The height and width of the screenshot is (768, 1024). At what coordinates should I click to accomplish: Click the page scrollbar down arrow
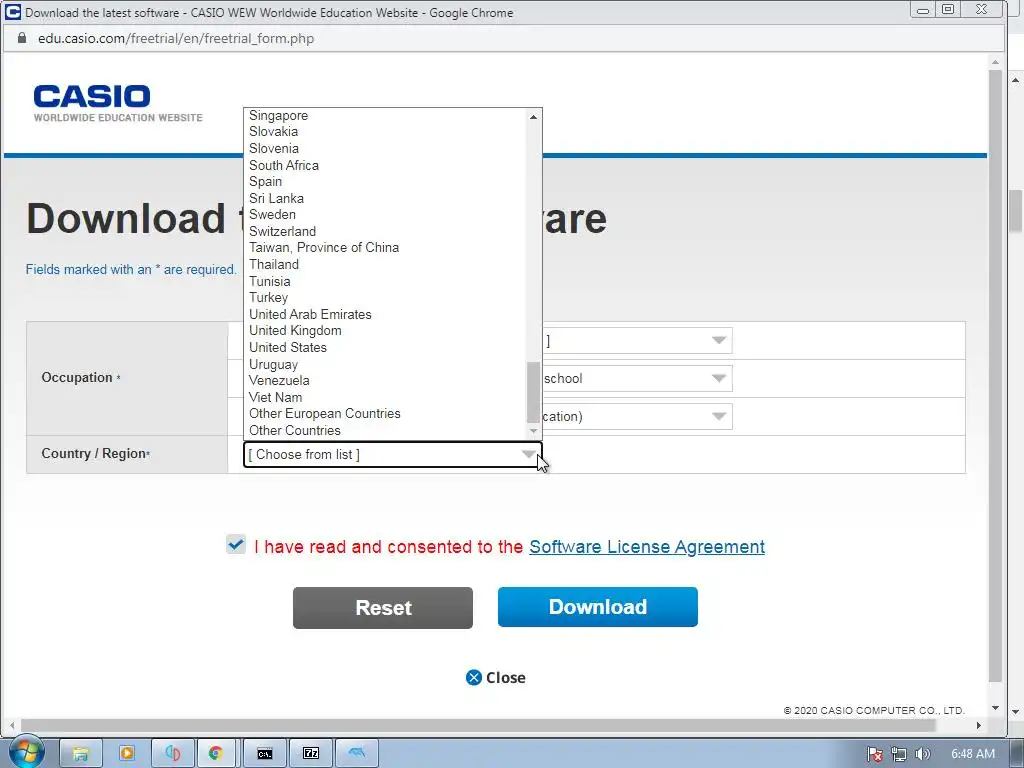(995, 708)
